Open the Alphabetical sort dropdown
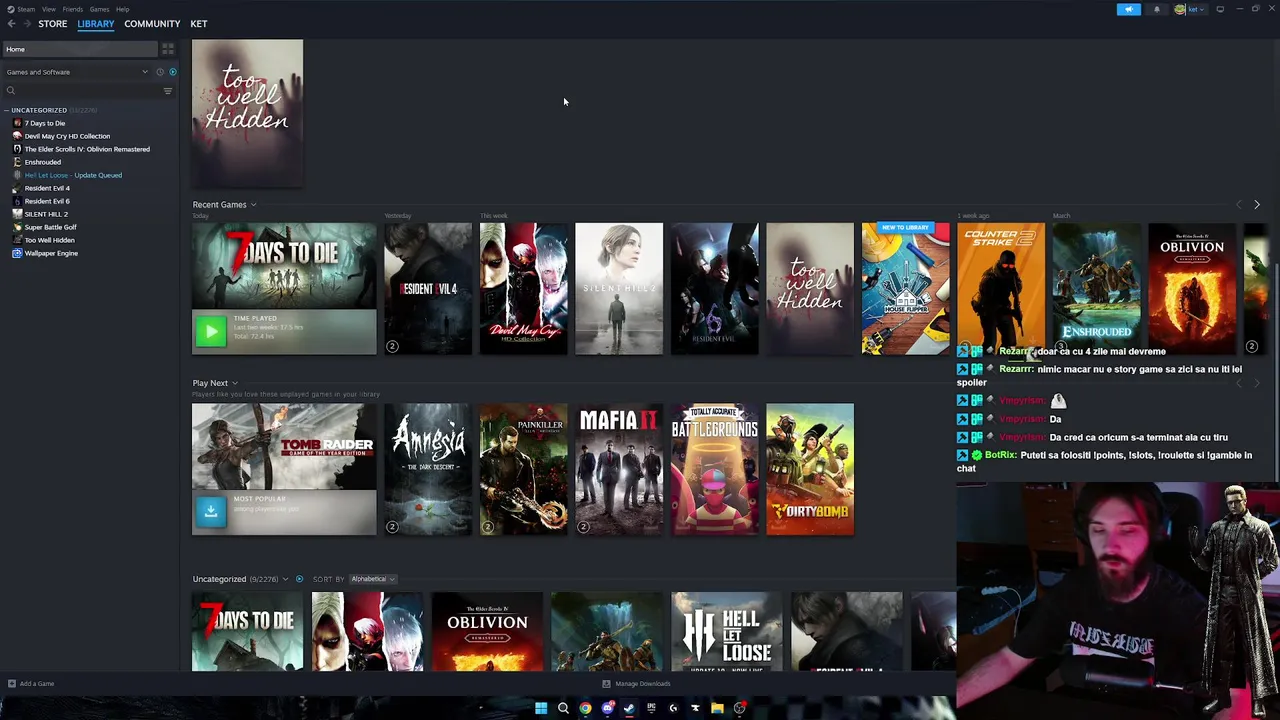The height and width of the screenshot is (720, 1280). tap(372, 579)
